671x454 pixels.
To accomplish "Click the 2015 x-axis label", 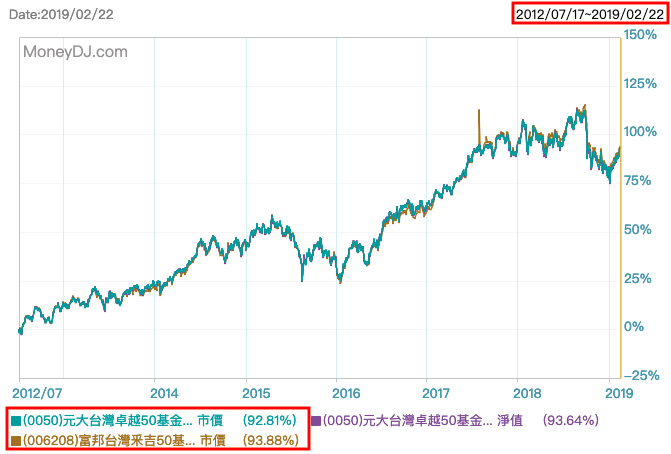I will pos(256,393).
